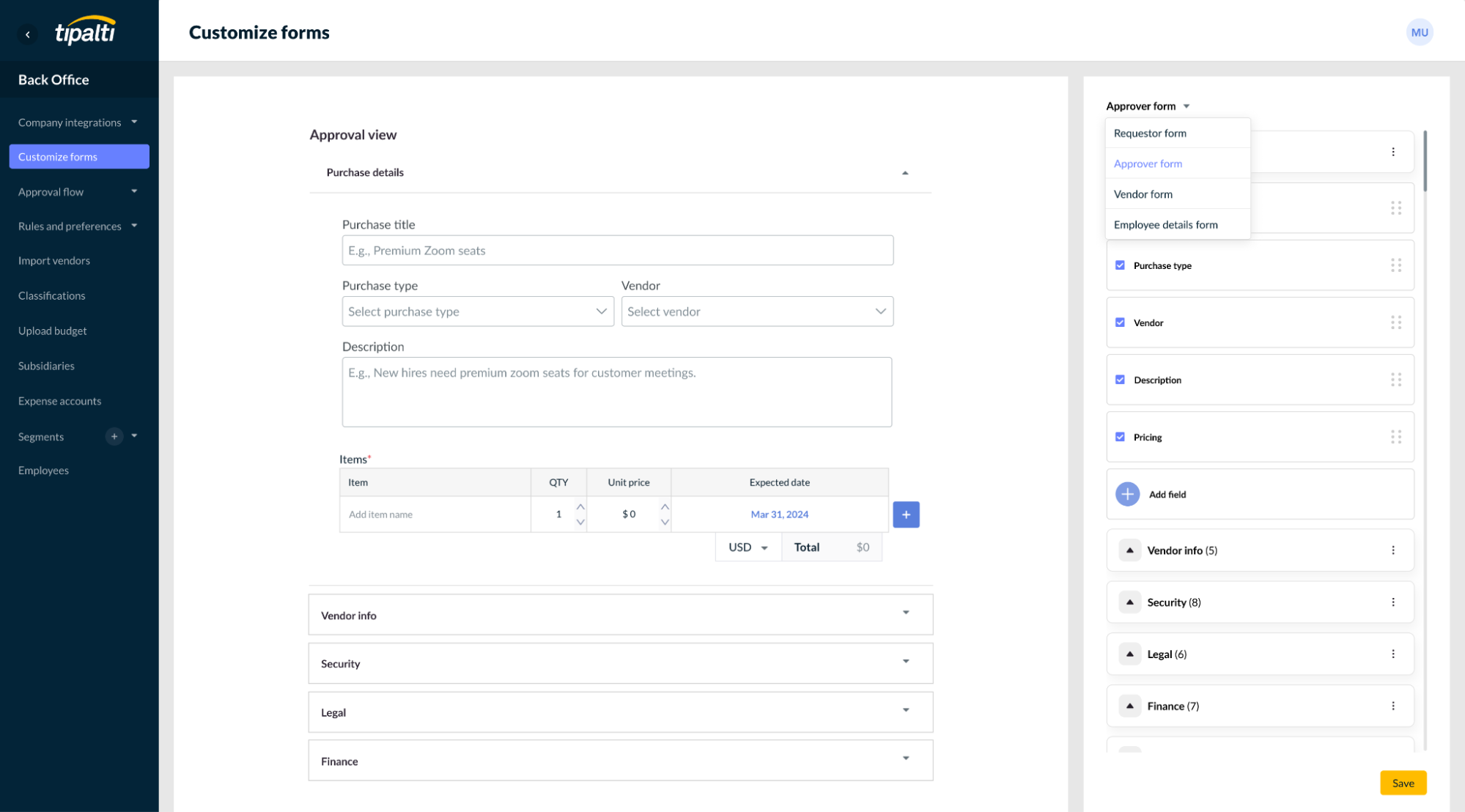This screenshot has width=1465, height=812.
Task: Click the Add field plus circle icon
Action: pos(1127,494)
